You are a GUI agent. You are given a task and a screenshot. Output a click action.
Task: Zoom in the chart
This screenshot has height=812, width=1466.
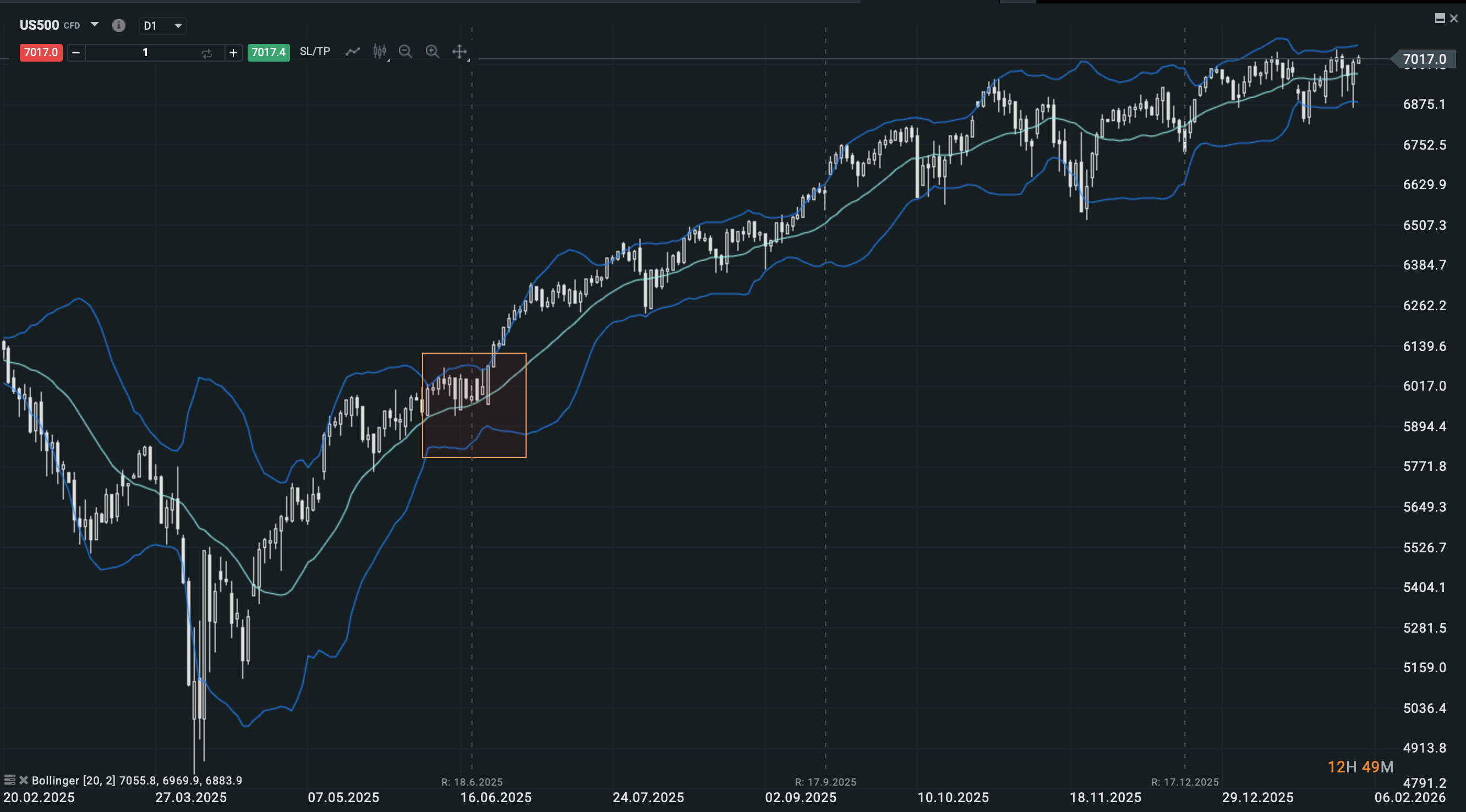pos(433,52)
